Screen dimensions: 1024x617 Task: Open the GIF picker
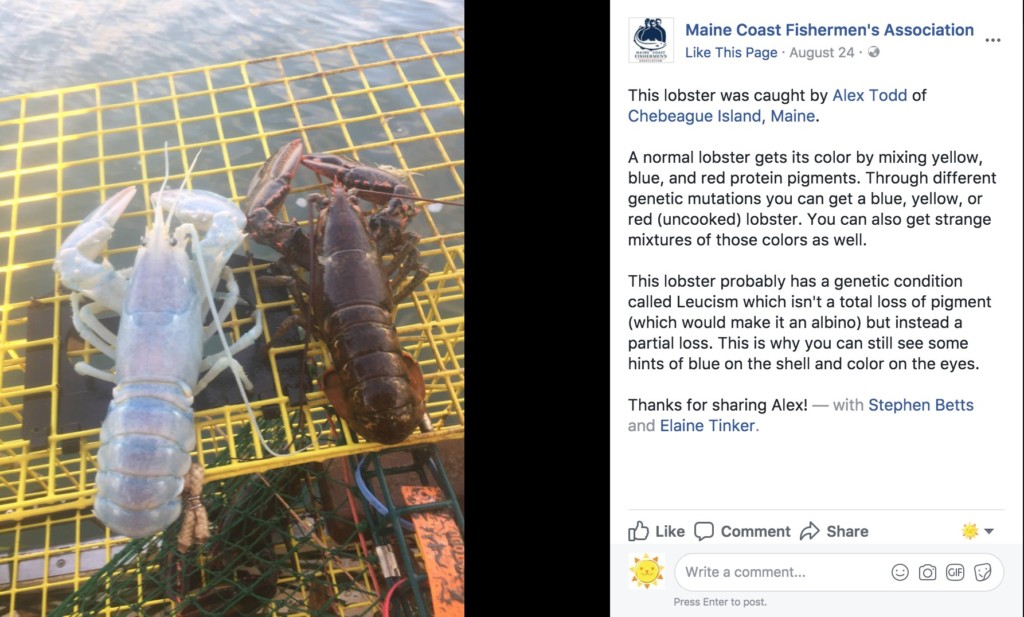tap(955, 573)
